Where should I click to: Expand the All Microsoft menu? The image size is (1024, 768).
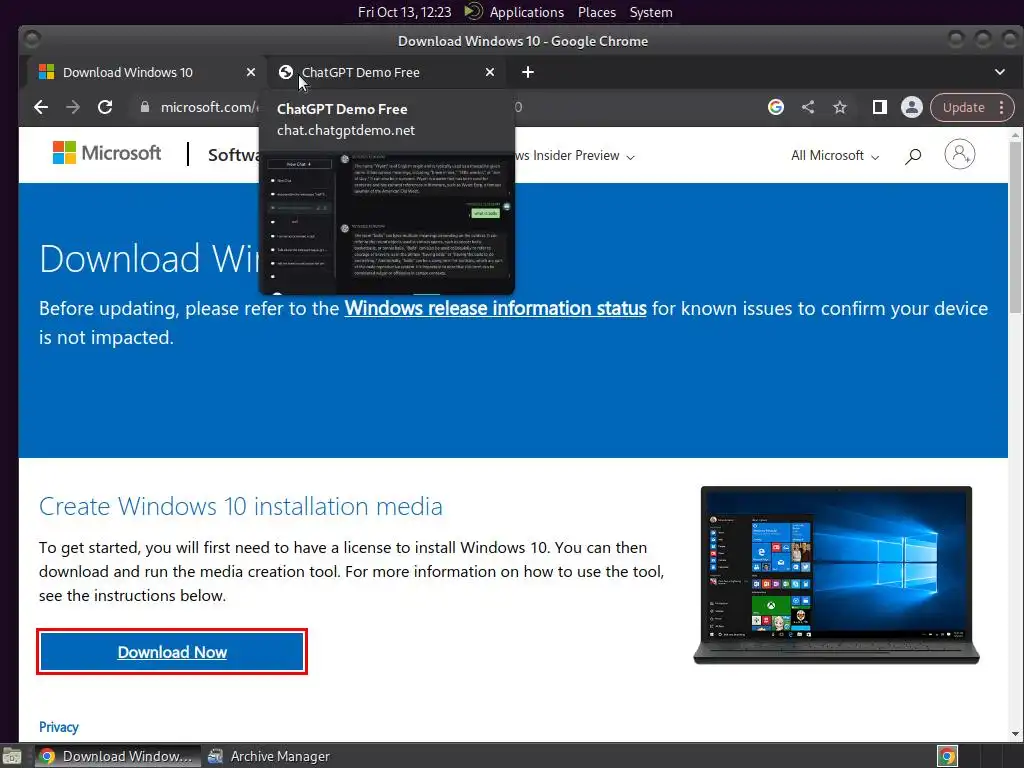pyautogui.click(x=835, y=155)
